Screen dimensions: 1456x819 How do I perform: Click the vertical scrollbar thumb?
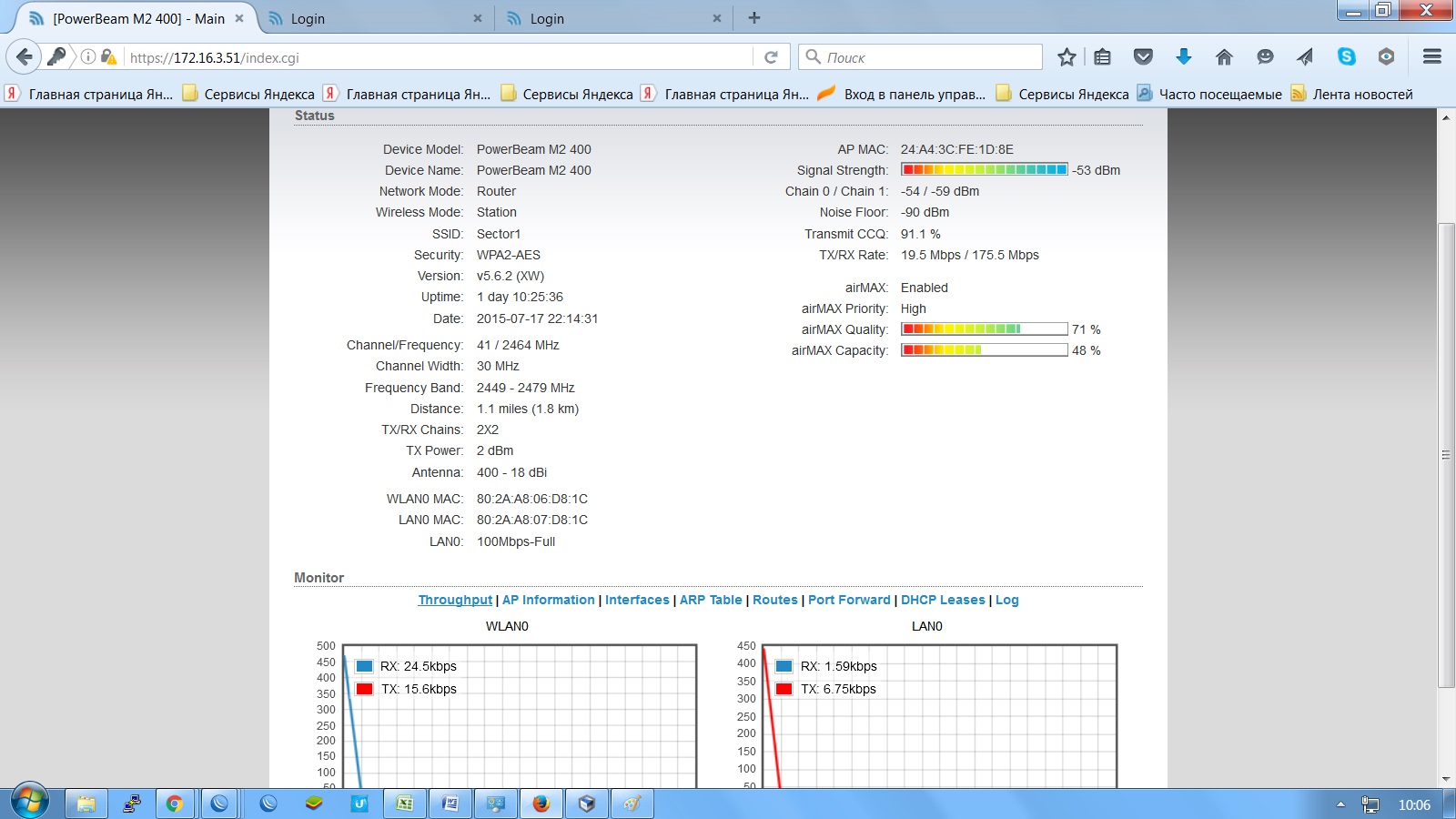1446,455
